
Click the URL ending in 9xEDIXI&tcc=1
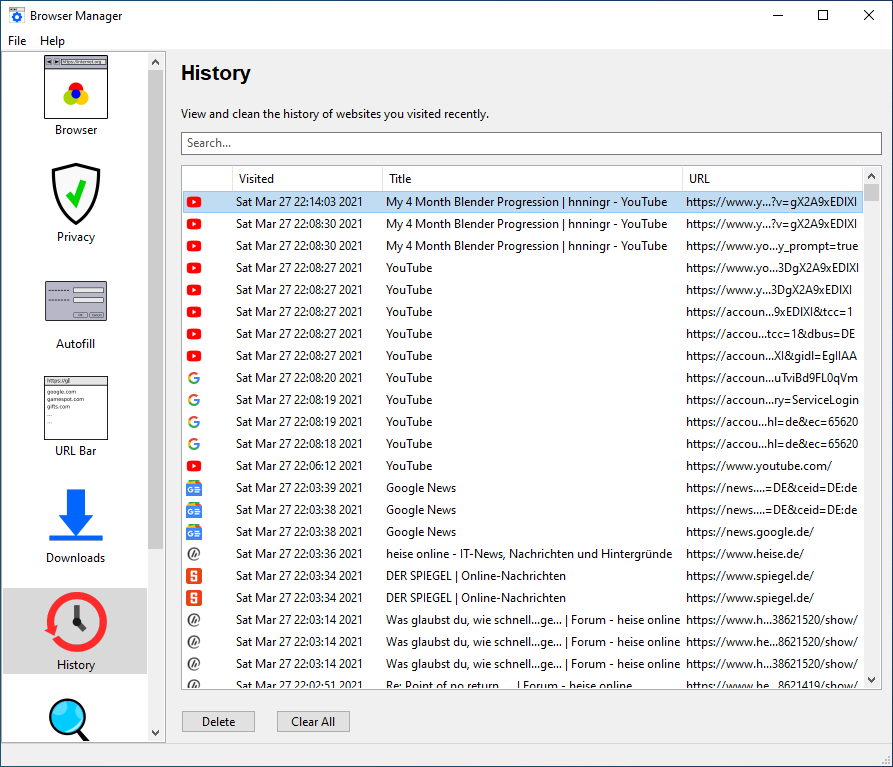coord(769,312)
